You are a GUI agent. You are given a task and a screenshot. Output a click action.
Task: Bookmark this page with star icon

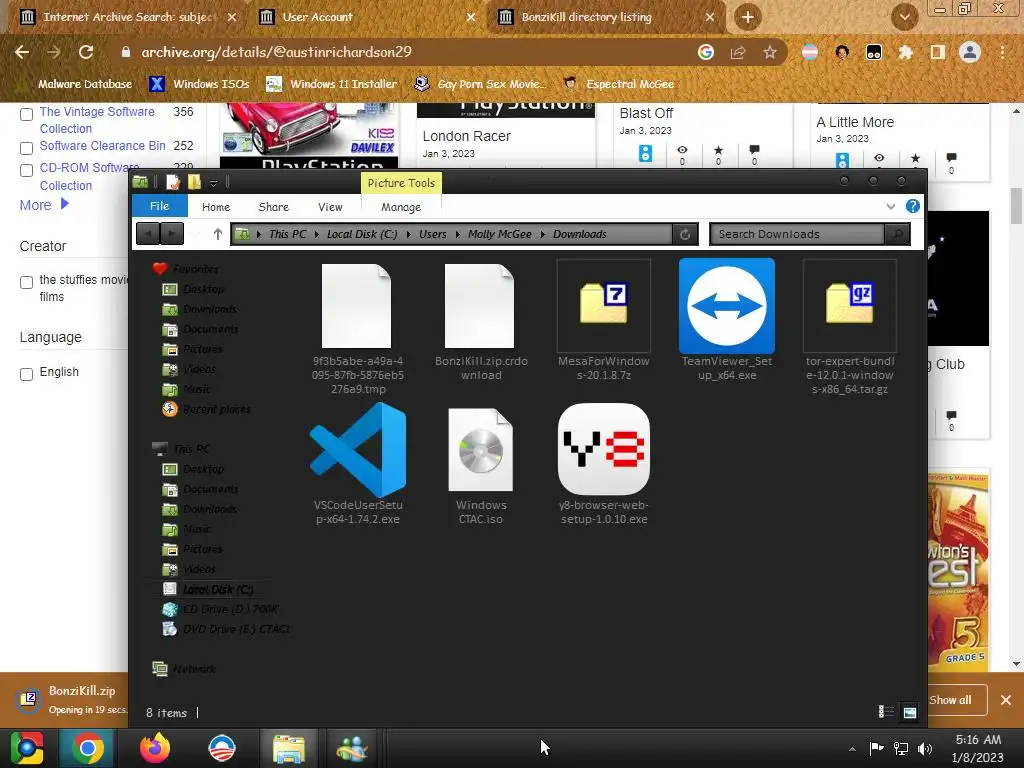coord(770,52)
